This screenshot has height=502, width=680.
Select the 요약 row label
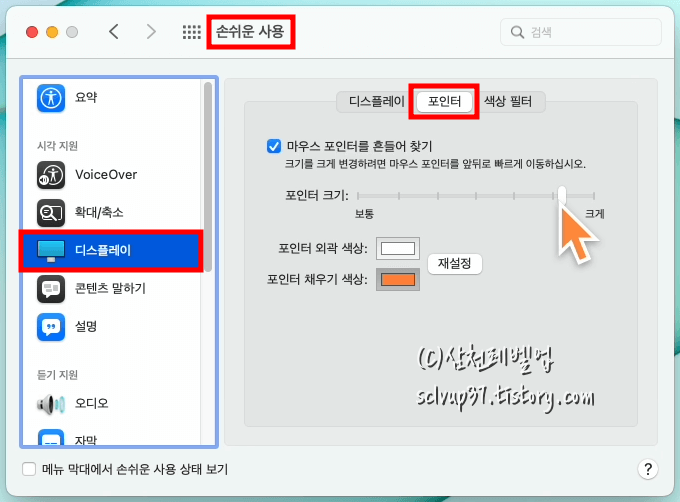point(86,98)
